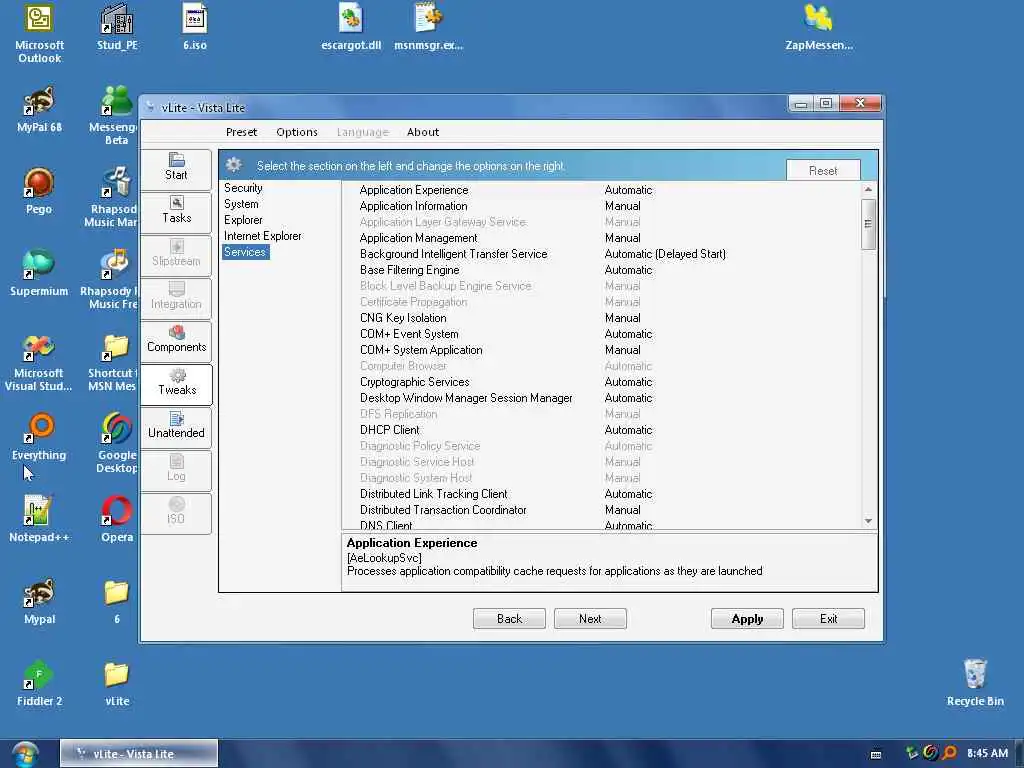Select the Stud_PE desktop shortcut

pyautogui.click(x=117, y=27)
